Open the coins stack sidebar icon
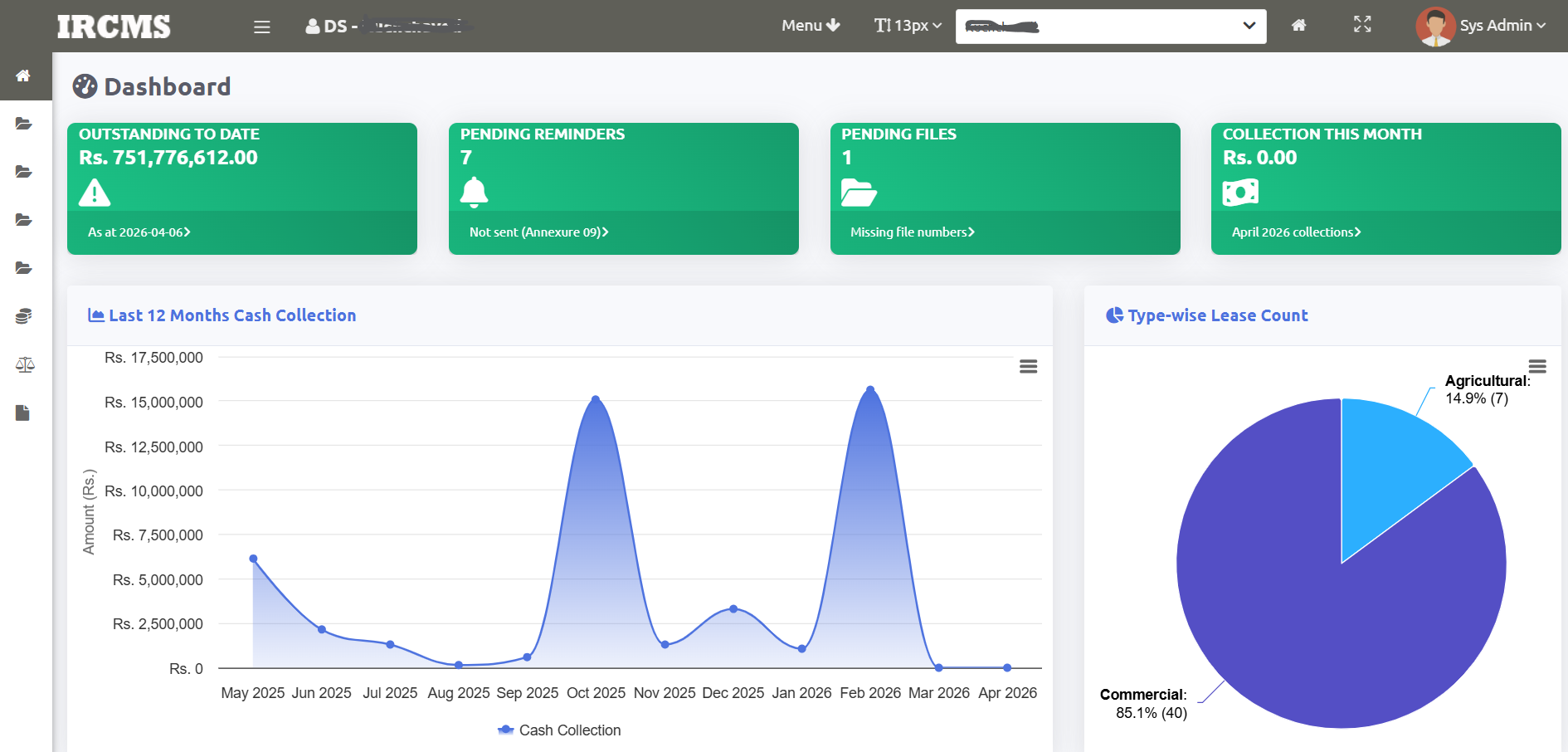The height and width of the screenshot is (752, 1568). [x=23, y=316]
